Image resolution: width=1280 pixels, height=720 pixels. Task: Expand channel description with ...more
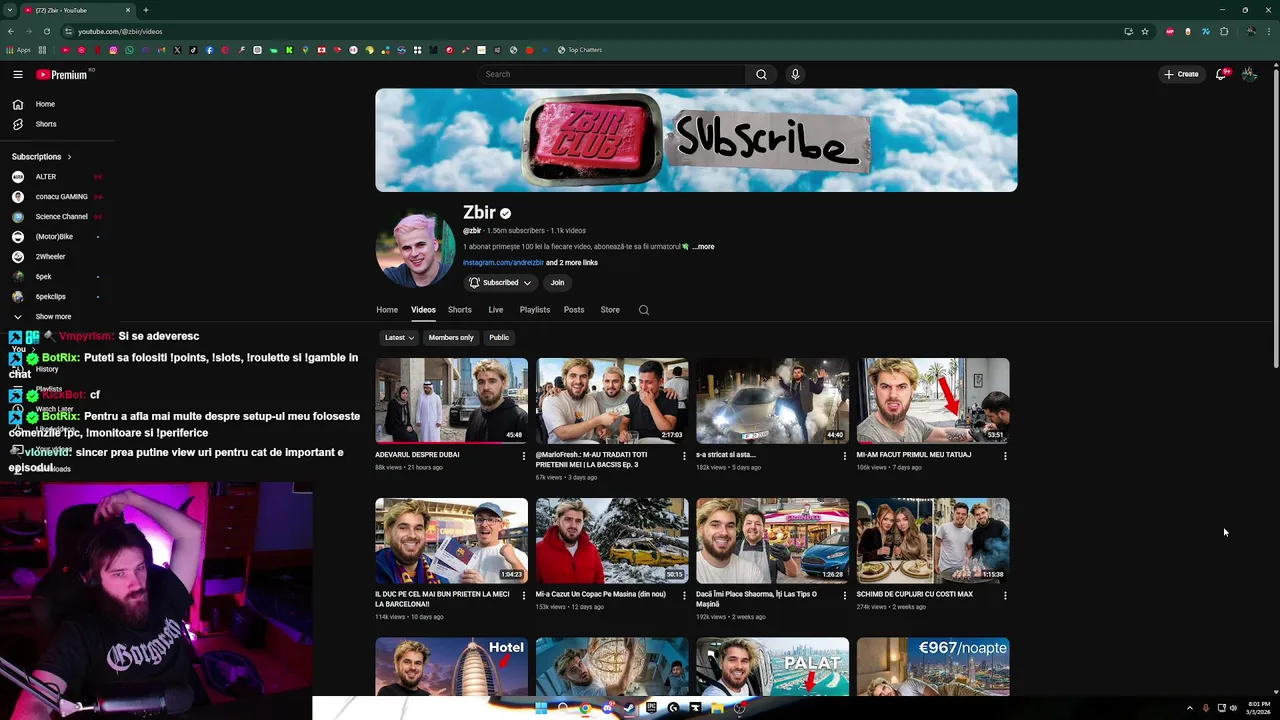pyautogui.click(x=704, y=247)
